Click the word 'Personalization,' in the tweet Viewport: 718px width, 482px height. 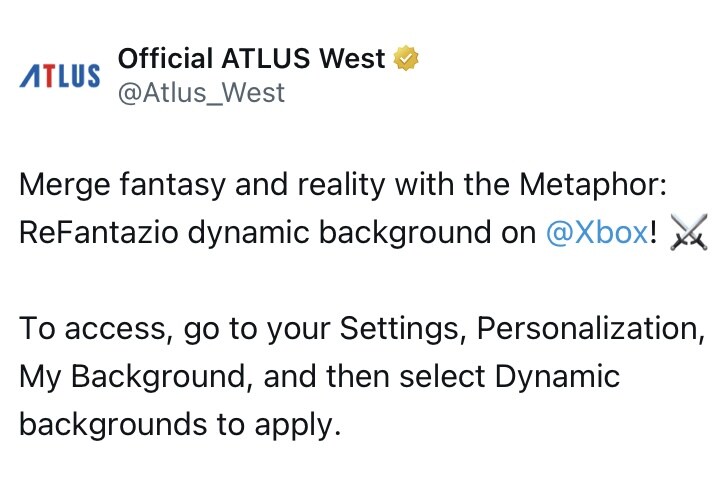(x=591, y=328)
